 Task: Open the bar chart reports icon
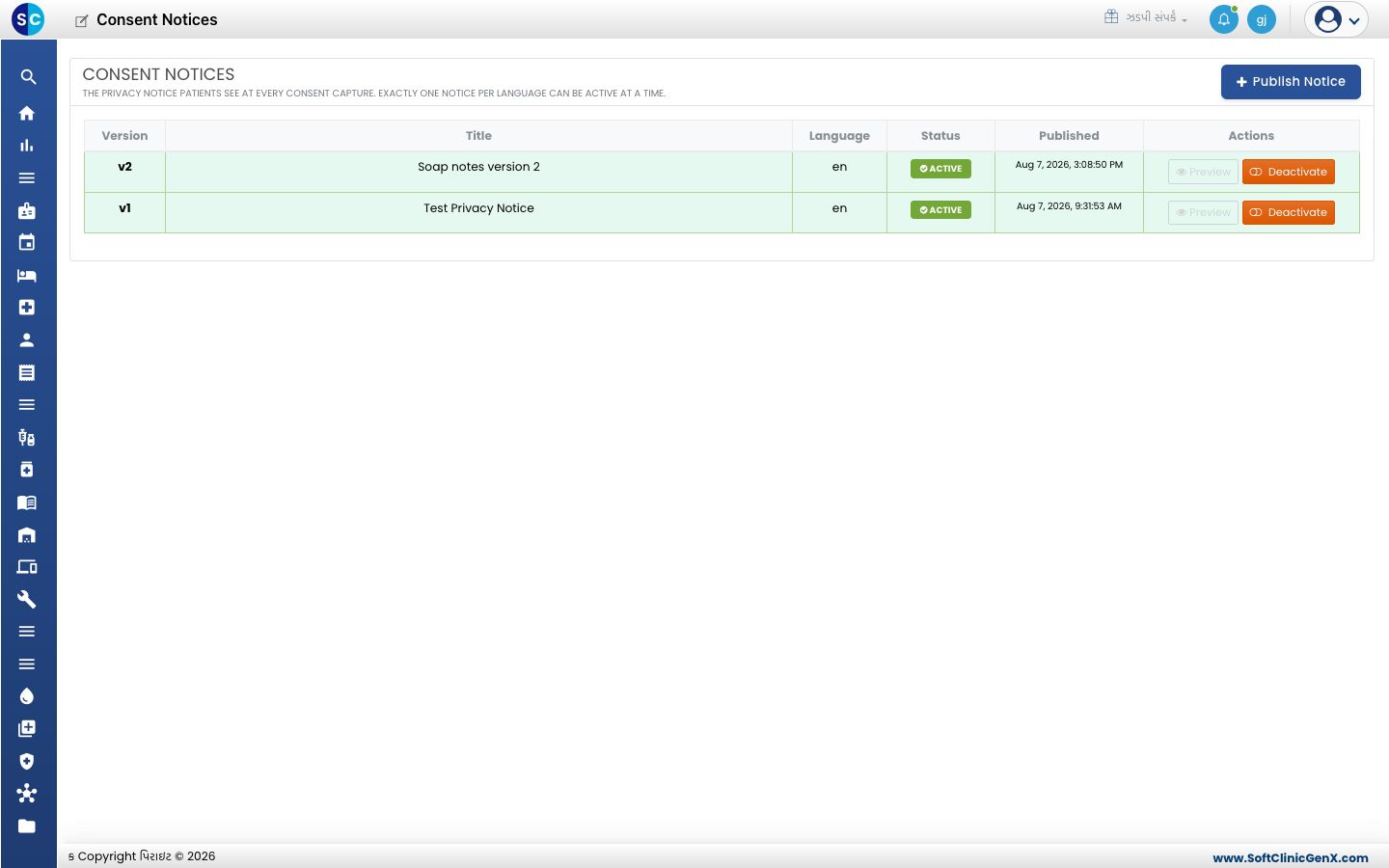click(x=27, y=146)
